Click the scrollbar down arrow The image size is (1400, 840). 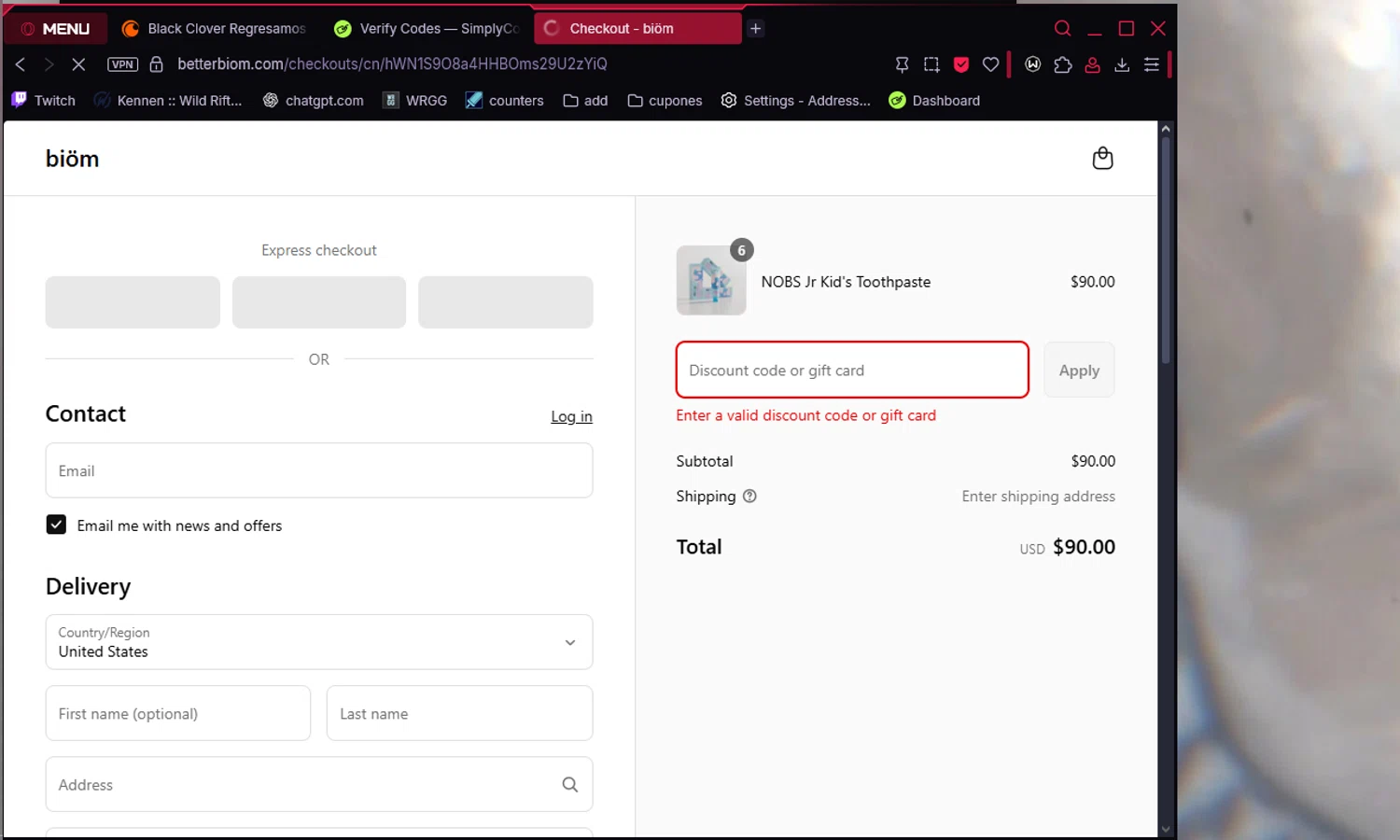[1165, 829]
